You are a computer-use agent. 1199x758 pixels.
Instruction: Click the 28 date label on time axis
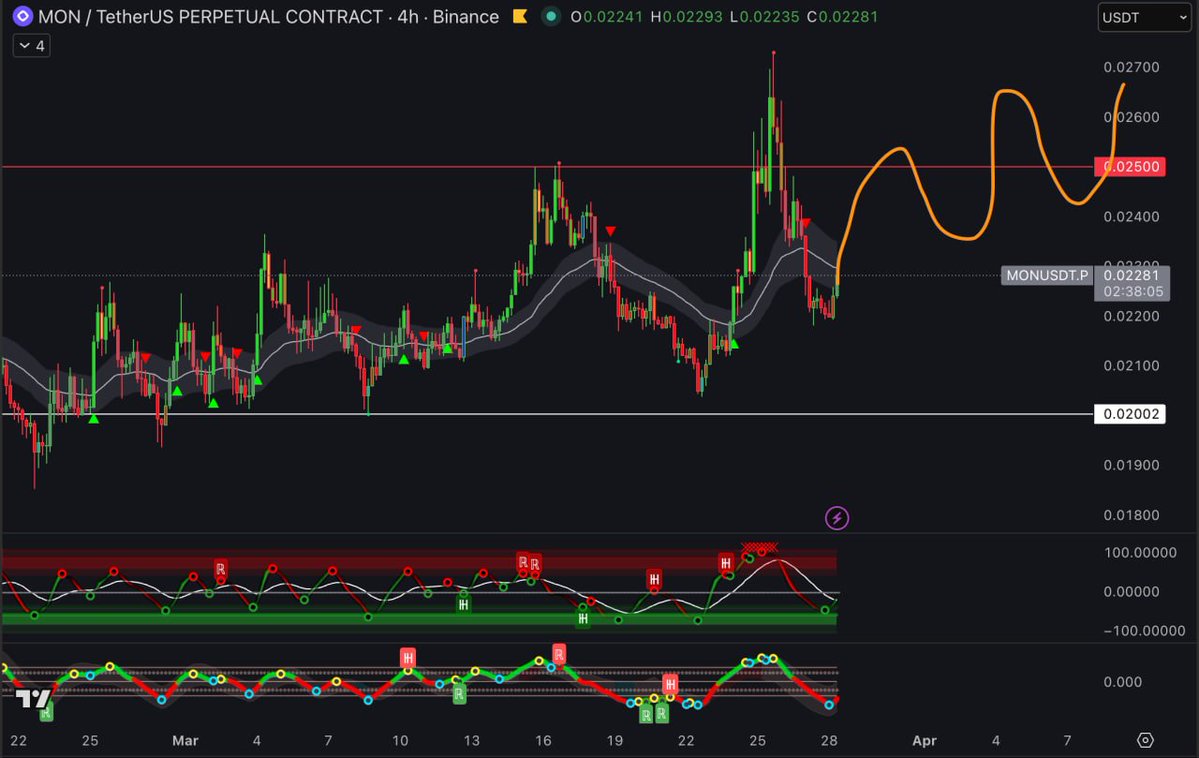[829, 740]
